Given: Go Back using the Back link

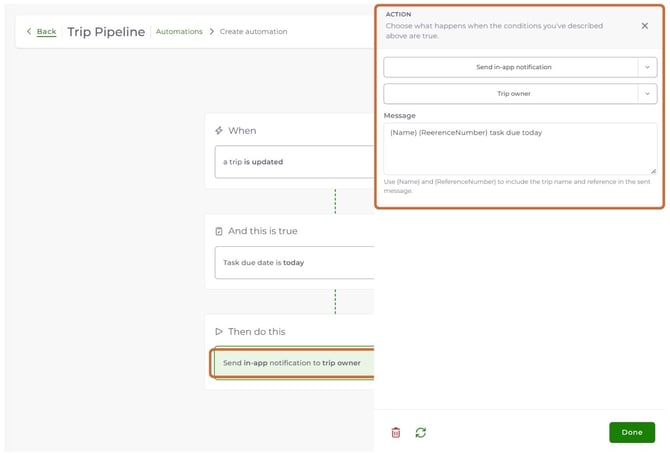Looking at the screenshot, I should coord(46,32).
